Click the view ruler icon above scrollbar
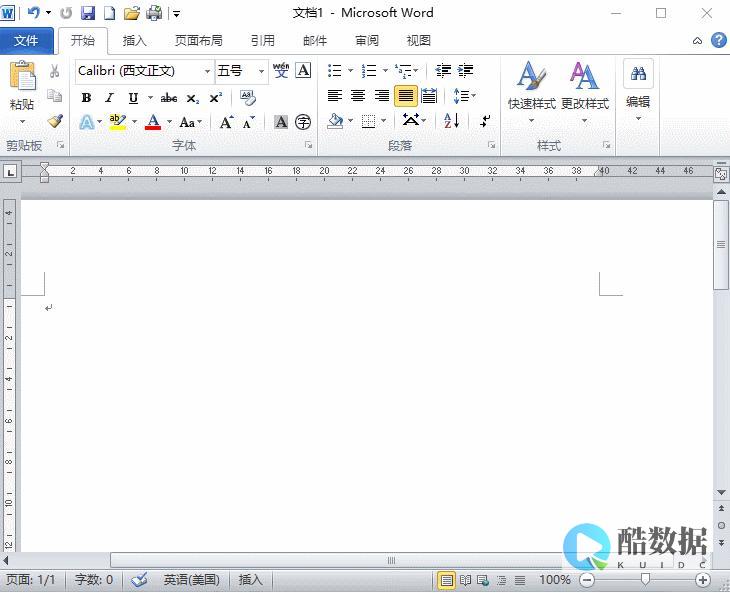The width and height of the screenshot is (730, 593). click(721, 174)
